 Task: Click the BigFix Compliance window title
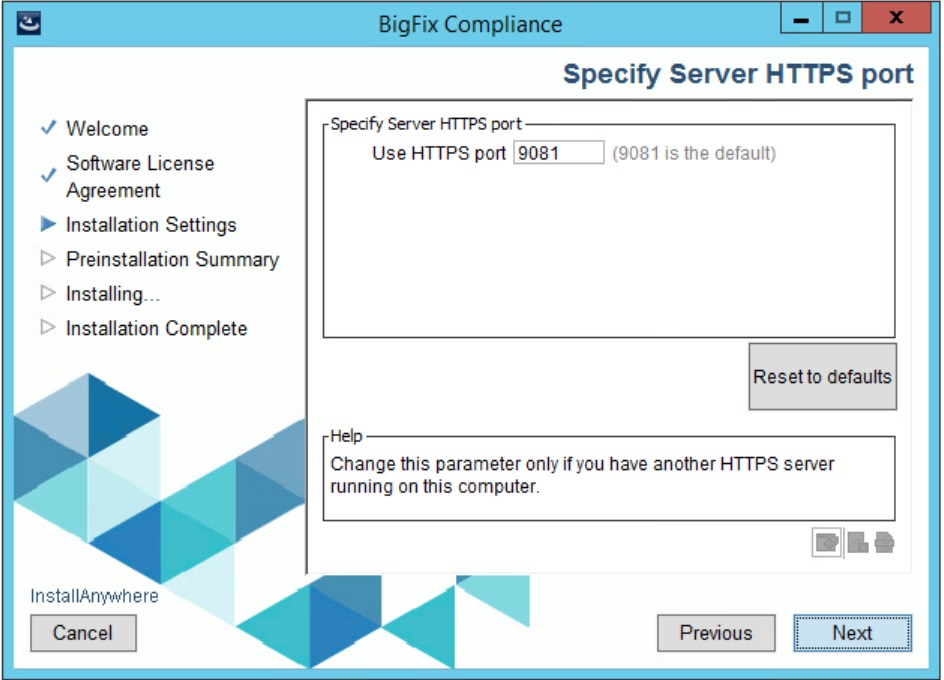pos(470,25)
